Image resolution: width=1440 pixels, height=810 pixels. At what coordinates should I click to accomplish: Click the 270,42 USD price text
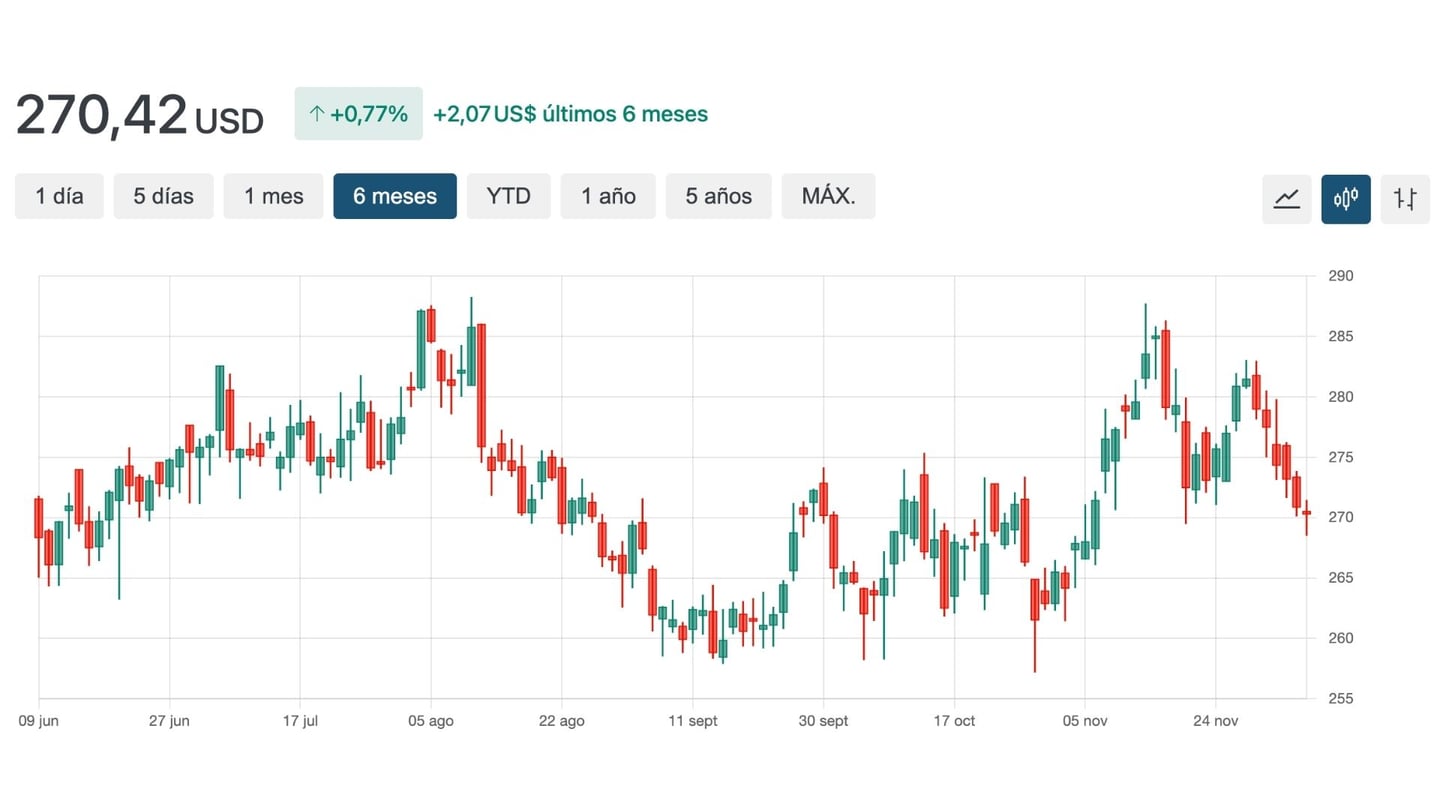pyautogui.click(x=138, y=113)
